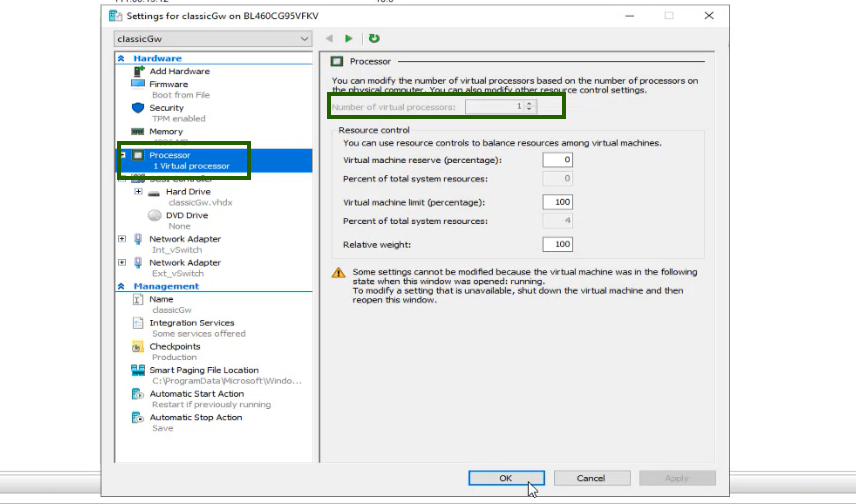Select the DVD Drive disc icon
The width and height of the screenshot is (856, 504).
tap(154, 215)
